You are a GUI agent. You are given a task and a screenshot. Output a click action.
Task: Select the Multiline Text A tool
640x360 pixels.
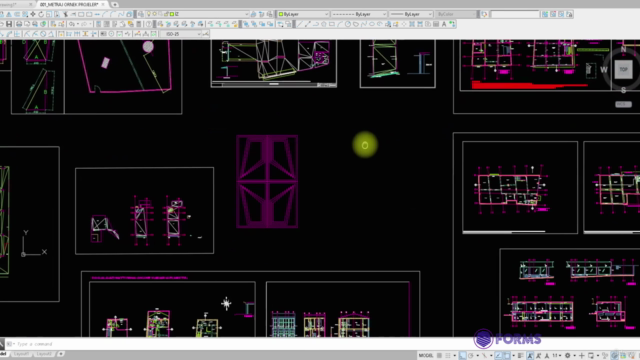pyautogui.click(x=444, y=24)
